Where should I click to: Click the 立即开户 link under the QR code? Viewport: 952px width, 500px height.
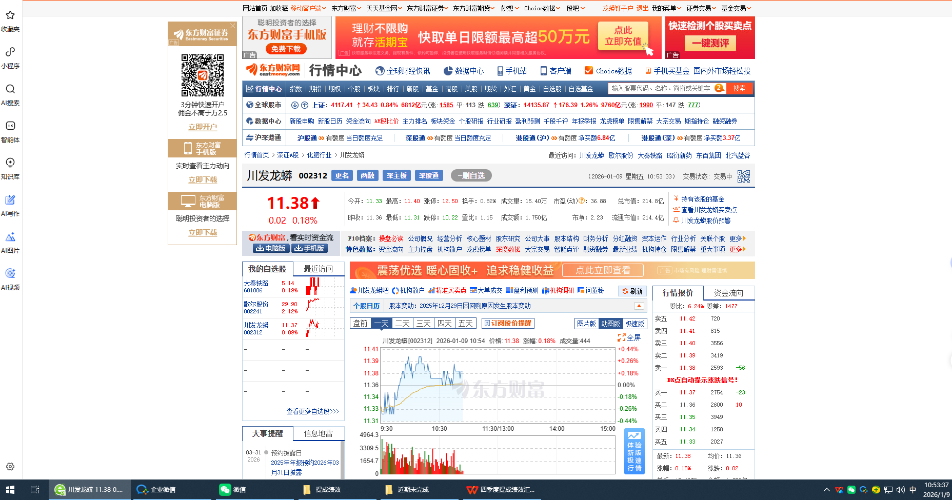point(203,127)
